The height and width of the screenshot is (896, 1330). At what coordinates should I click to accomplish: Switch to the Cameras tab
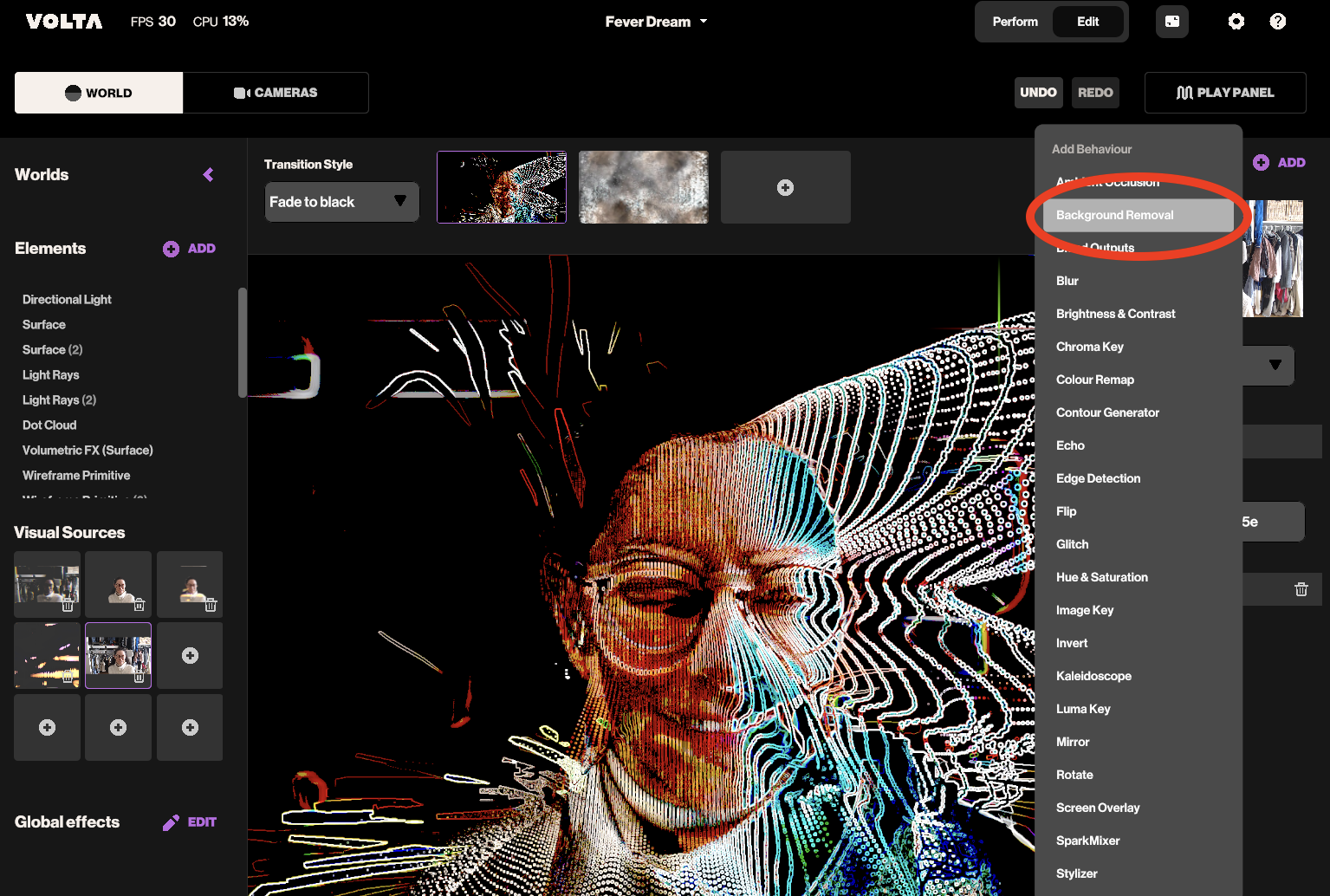(276, 93)
